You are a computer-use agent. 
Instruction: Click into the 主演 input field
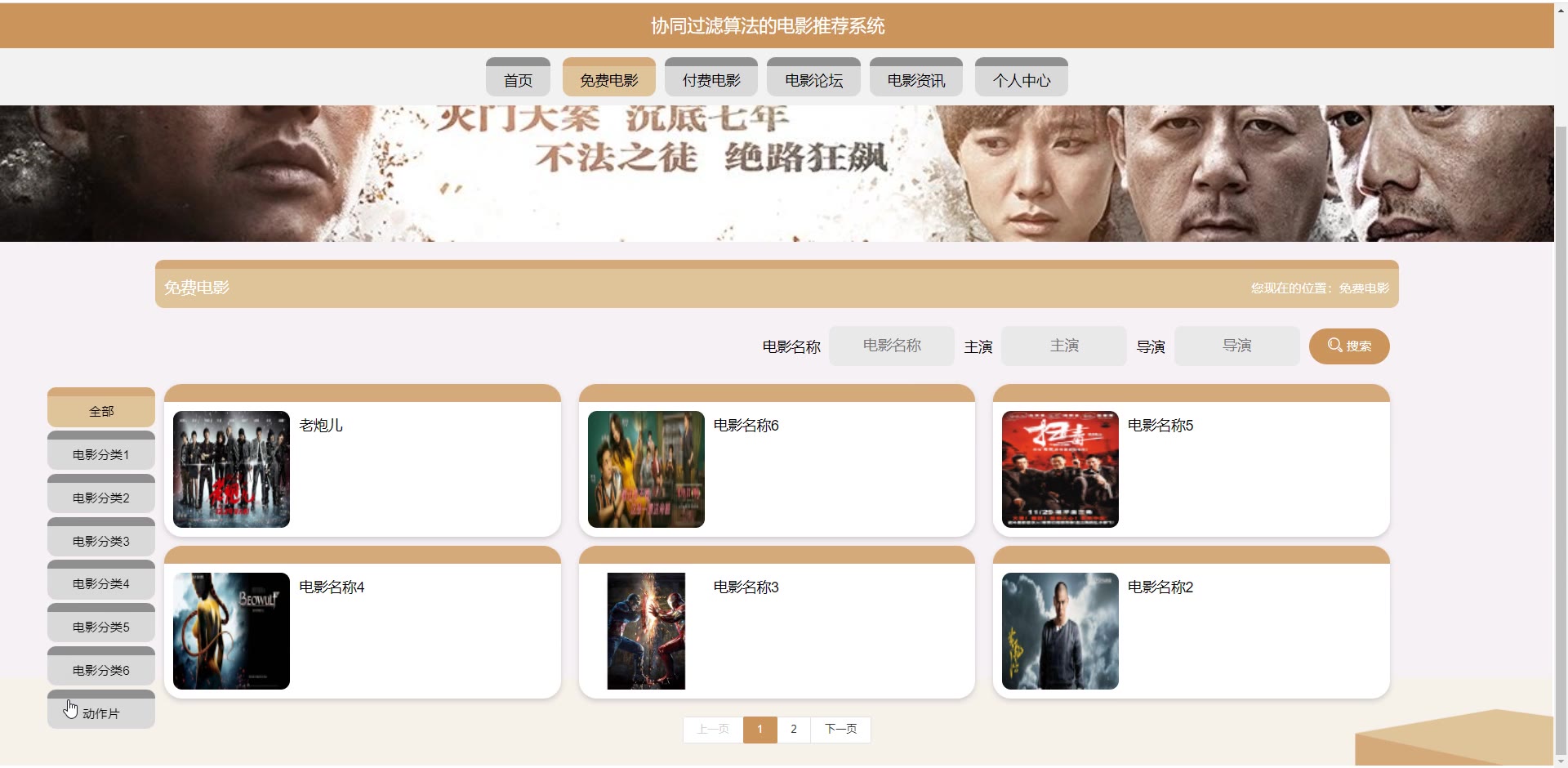pyautogui.click(x=1064, y=346)
